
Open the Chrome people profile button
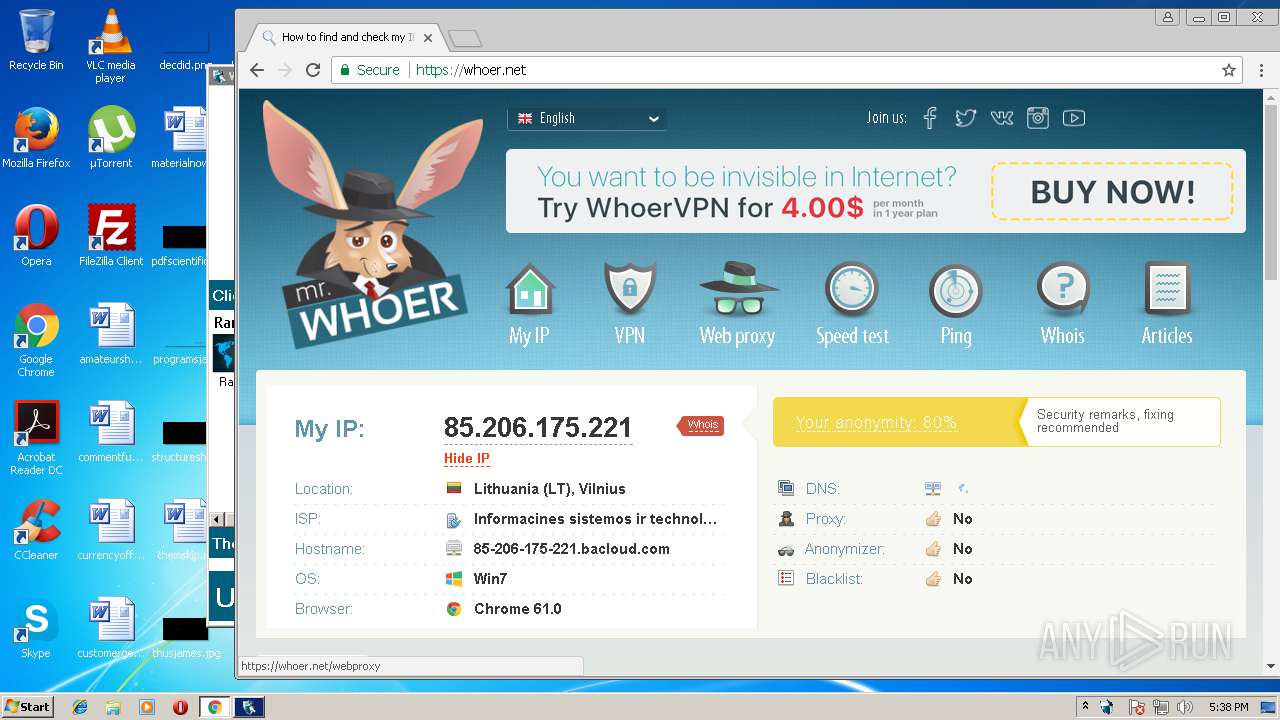[1167, 17]
